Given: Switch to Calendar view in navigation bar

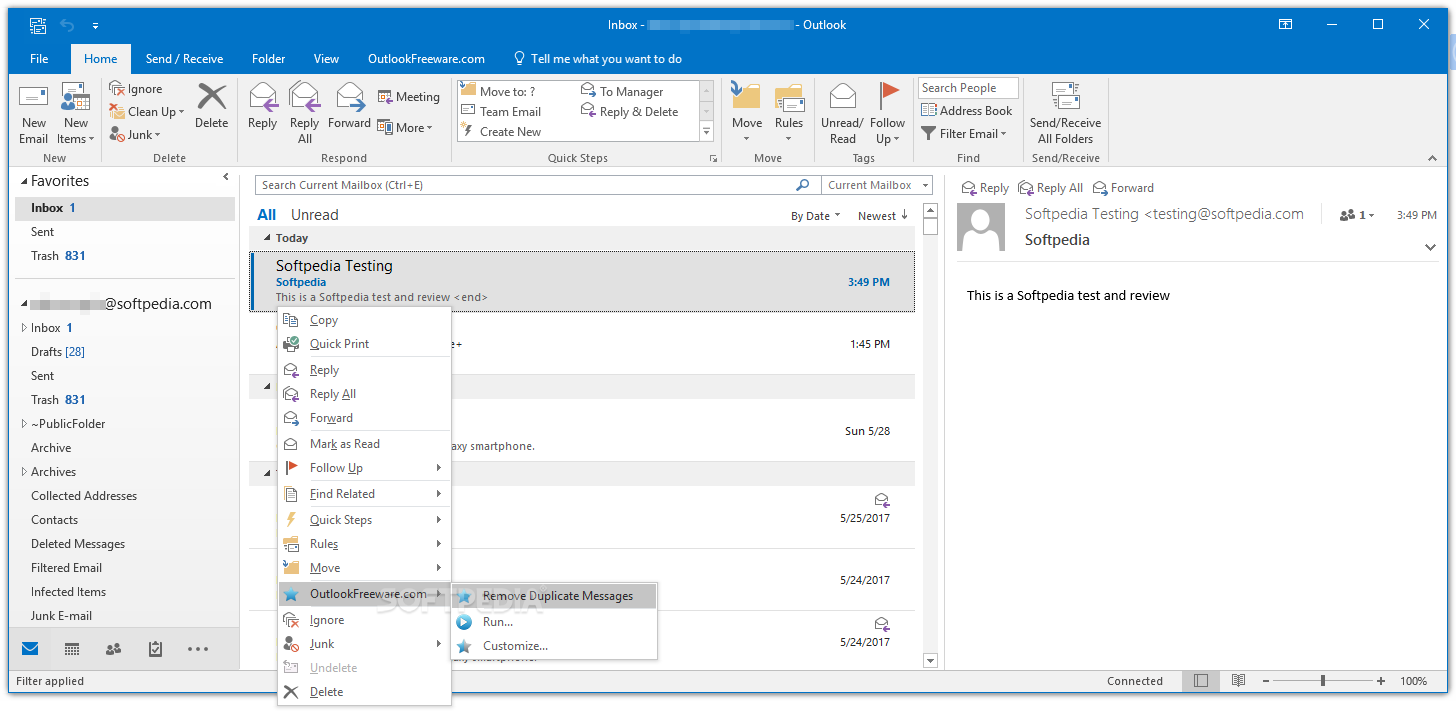Looking at the screenshot, I should pyautogui.click(x=72, y=649).
